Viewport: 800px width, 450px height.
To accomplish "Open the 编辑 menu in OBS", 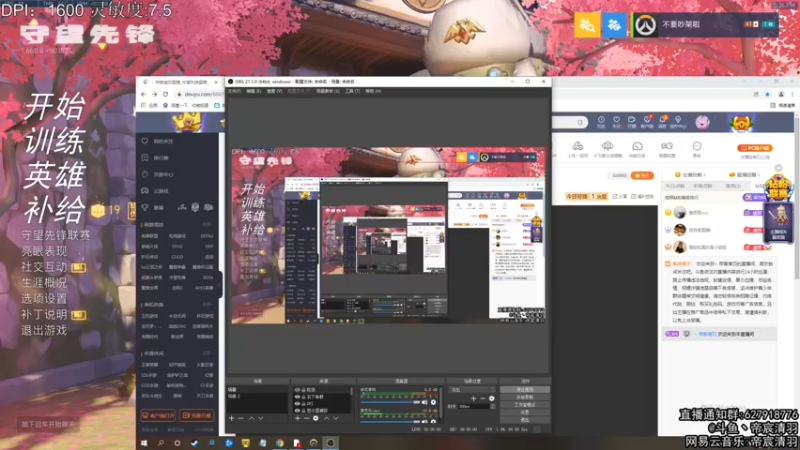I will pyautogui.click(x=254, y=91).
